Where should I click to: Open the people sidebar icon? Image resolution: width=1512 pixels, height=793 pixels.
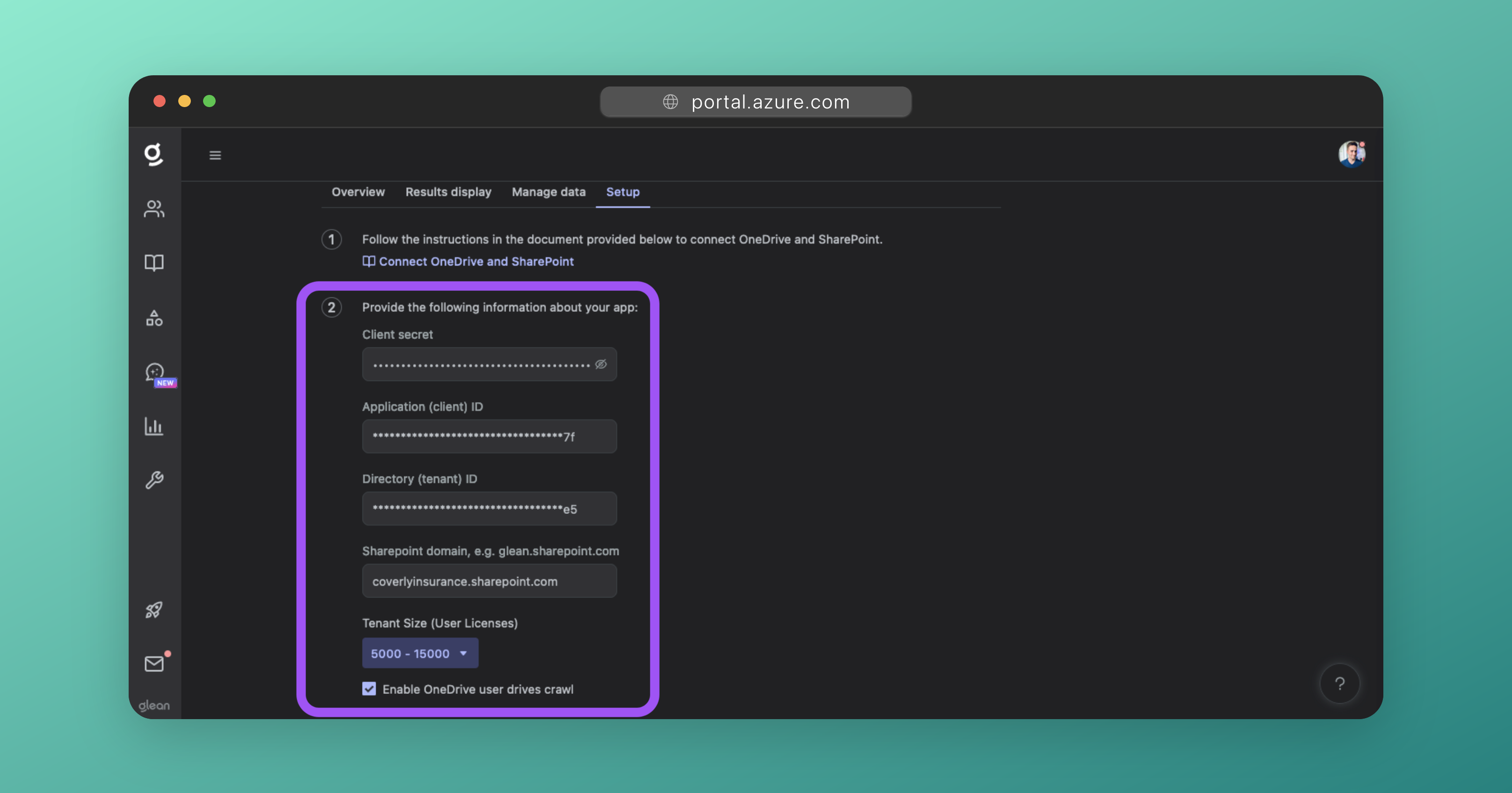pyautogui.click(x=154, y=209)
